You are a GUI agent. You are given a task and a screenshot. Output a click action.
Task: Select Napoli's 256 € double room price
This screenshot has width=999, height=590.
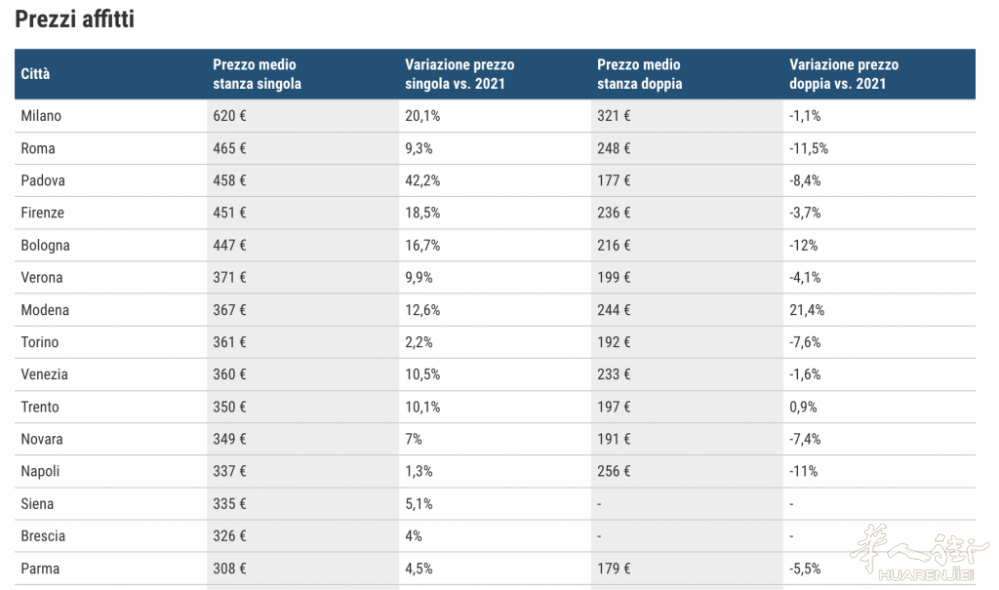614,471
